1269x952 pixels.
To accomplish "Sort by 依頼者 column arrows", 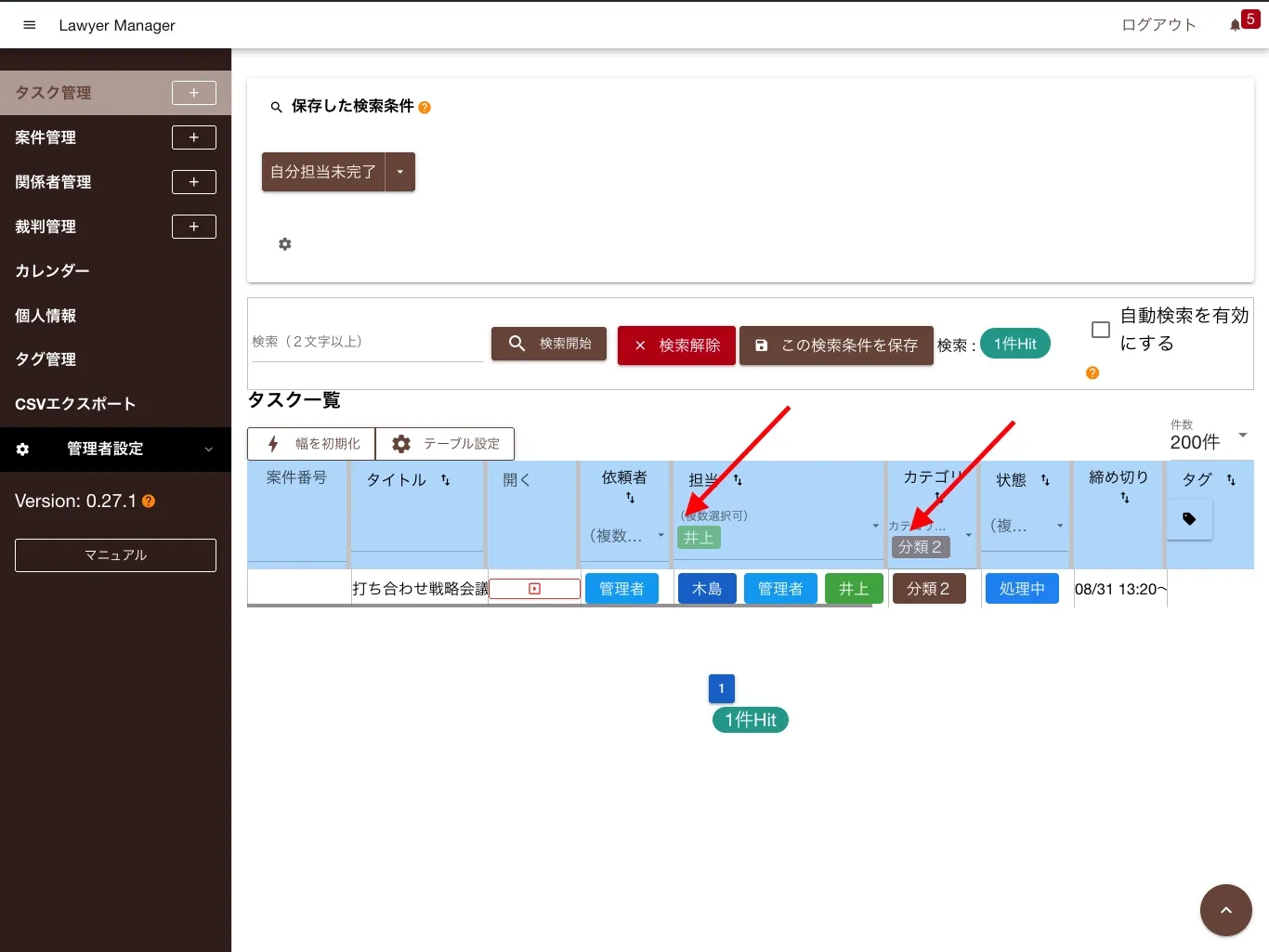I will coord(630,499).
